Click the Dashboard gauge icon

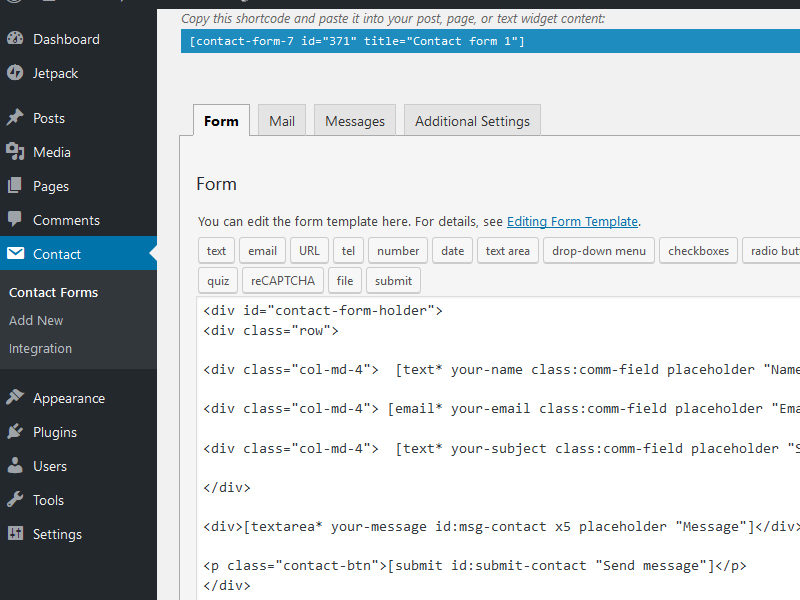(15, 39)
